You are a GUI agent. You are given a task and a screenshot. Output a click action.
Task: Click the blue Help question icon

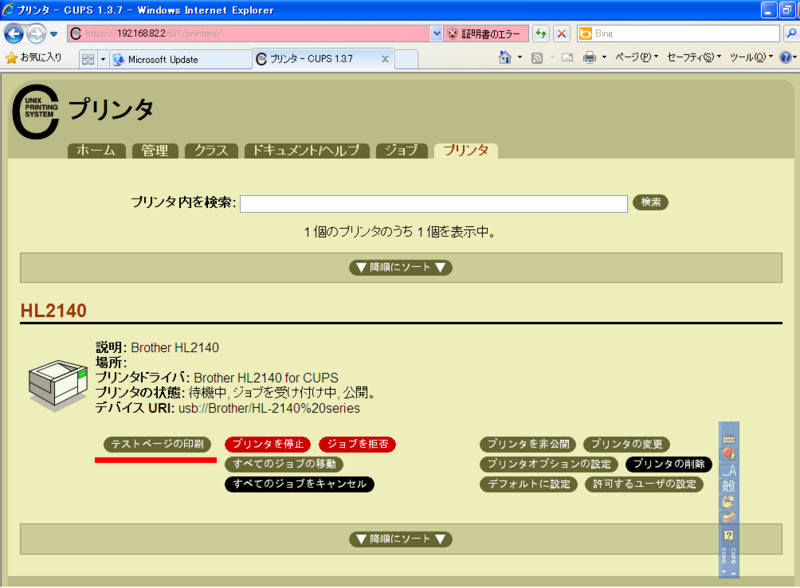coord(785,57)
